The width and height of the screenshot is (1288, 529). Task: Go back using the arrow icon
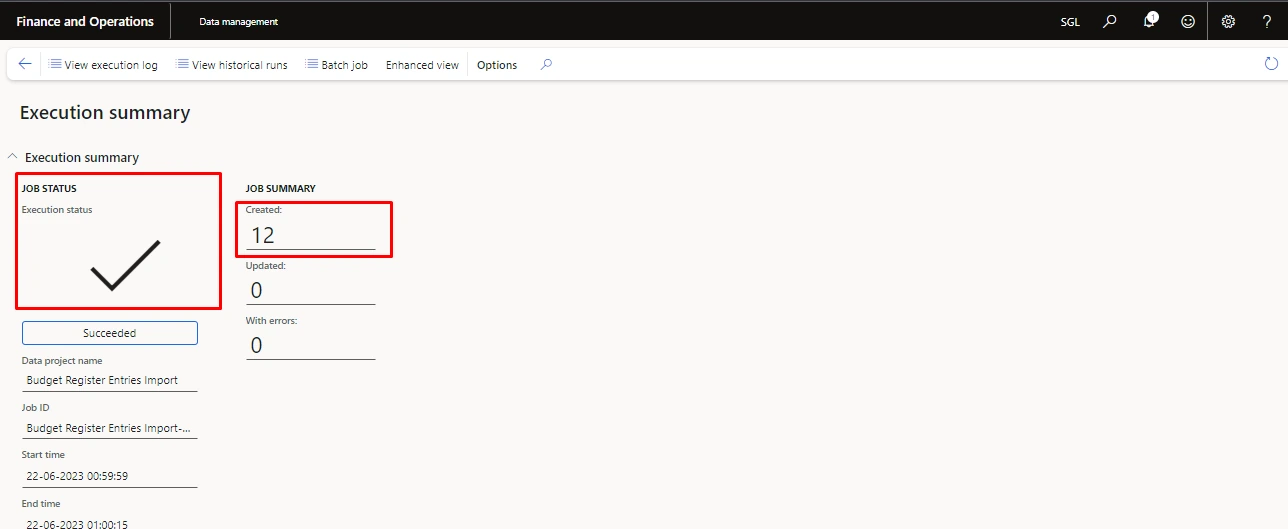[25, 64]
